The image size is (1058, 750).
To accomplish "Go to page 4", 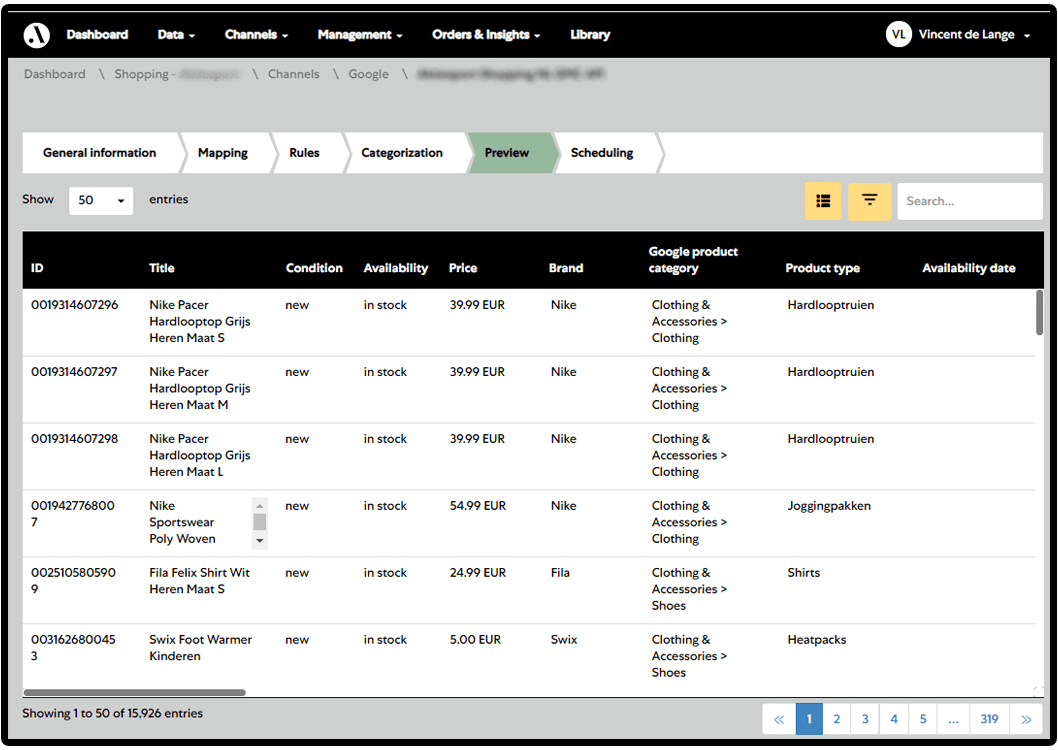I will (x=894, y=719).
